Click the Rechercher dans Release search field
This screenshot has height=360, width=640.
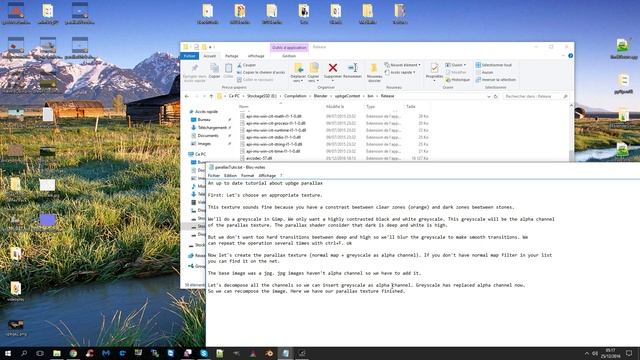tap(536, 96)
